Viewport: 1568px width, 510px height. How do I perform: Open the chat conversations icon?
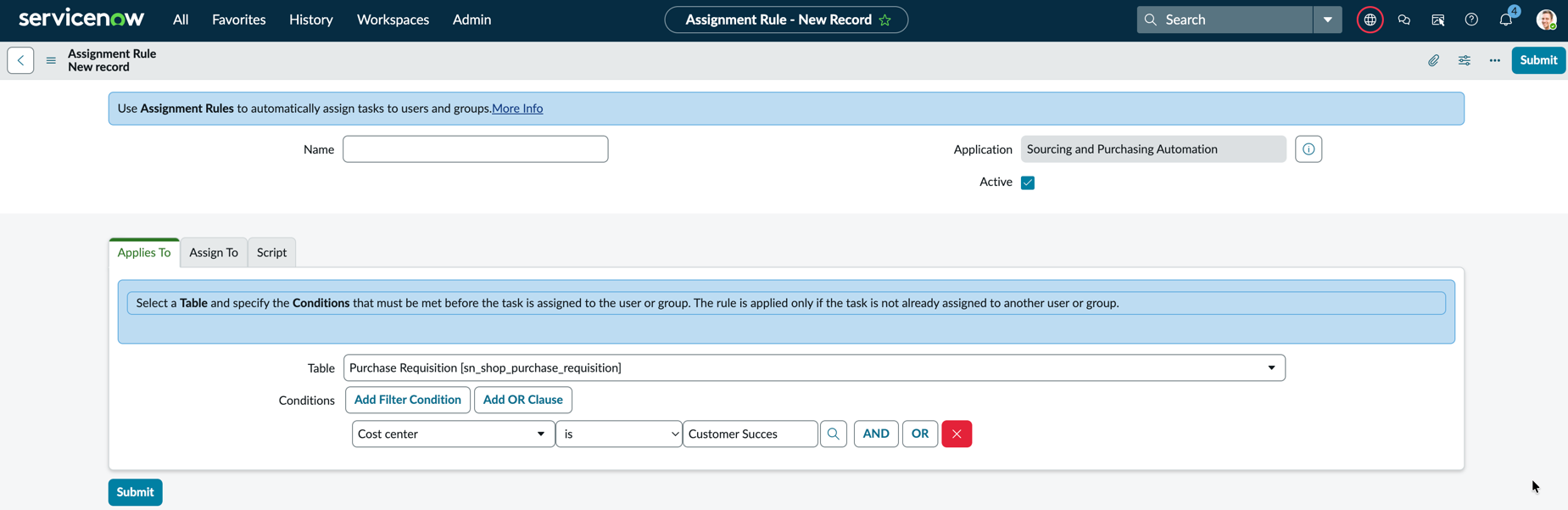click(x=1404, y=20)
